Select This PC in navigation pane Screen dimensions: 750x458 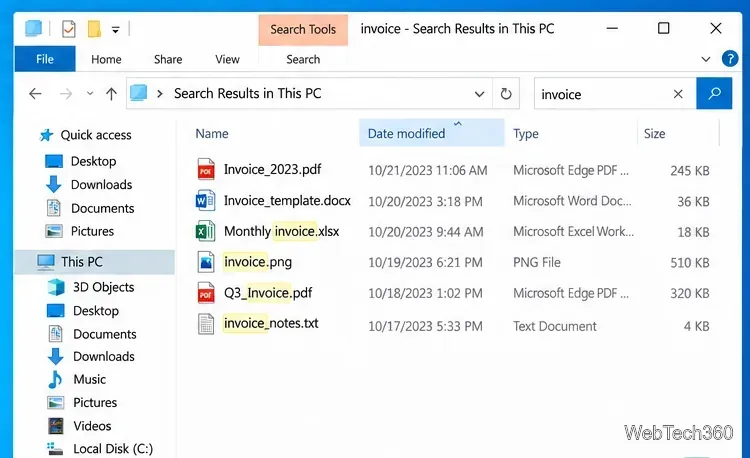95,262
